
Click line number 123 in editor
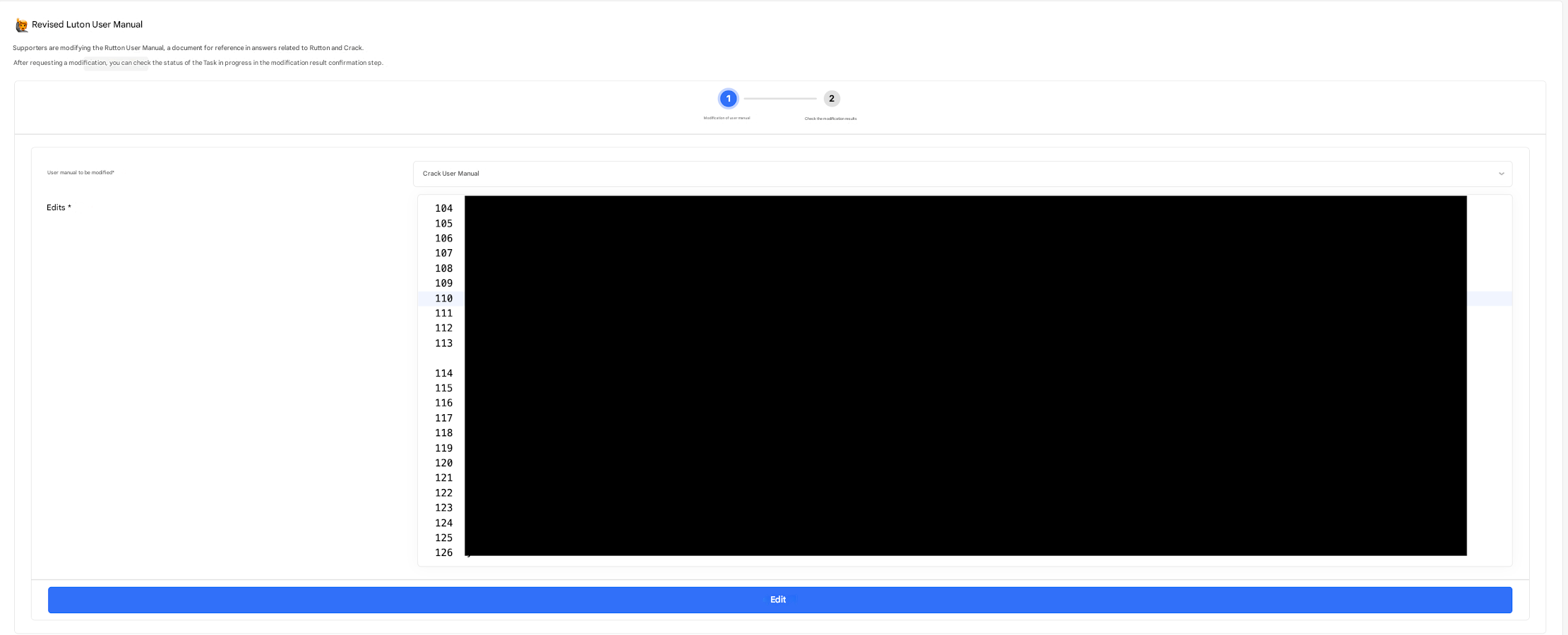443,507
